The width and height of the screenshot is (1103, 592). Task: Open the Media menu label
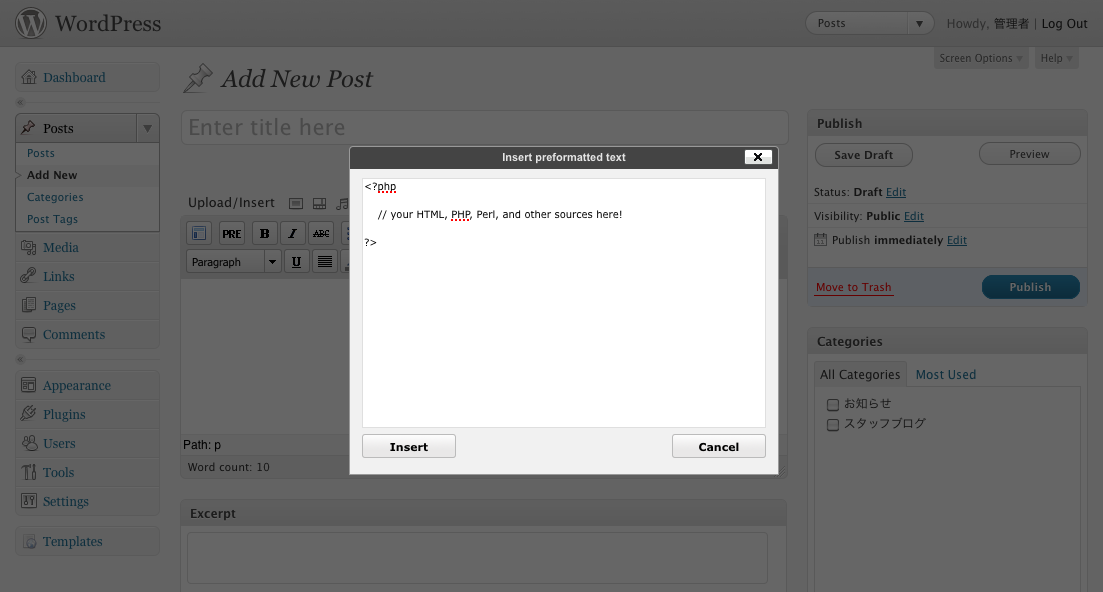[60, 247]
